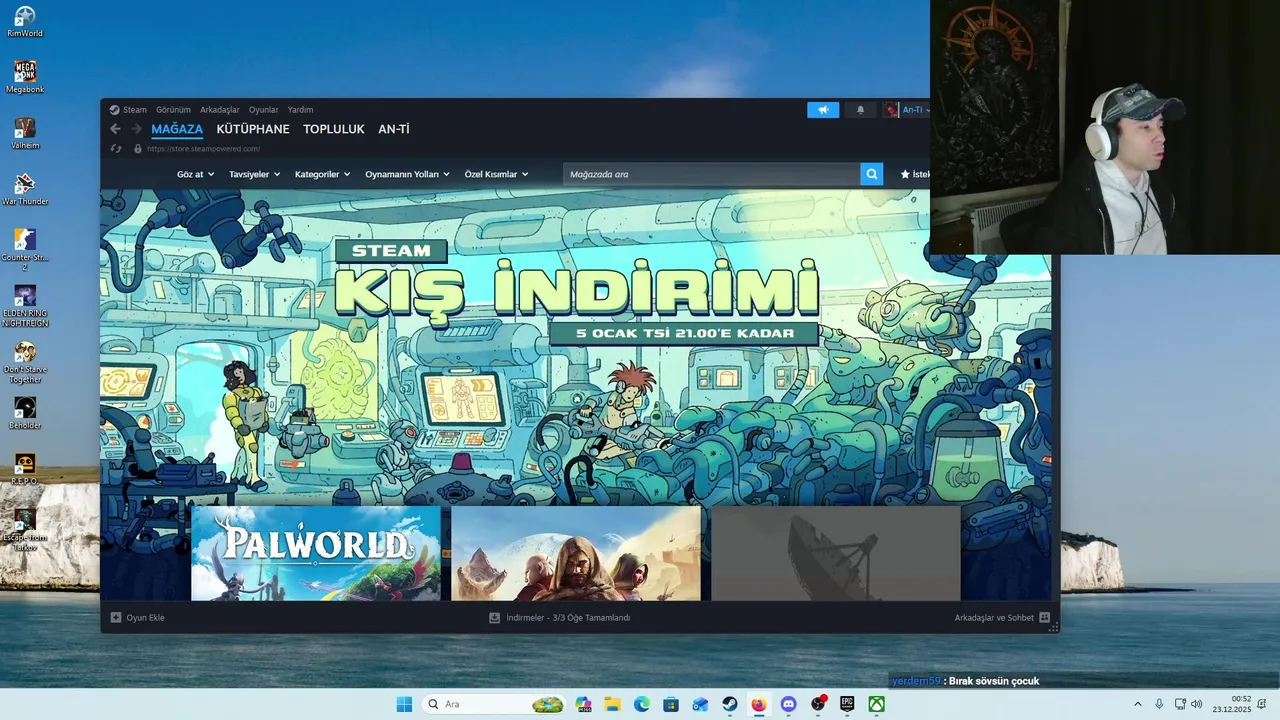Open Microsoft Store from the taskbar
Image resolution: width=1280 pixels, height=720 pixels.
pyautogui.click(x=671, y=704)
